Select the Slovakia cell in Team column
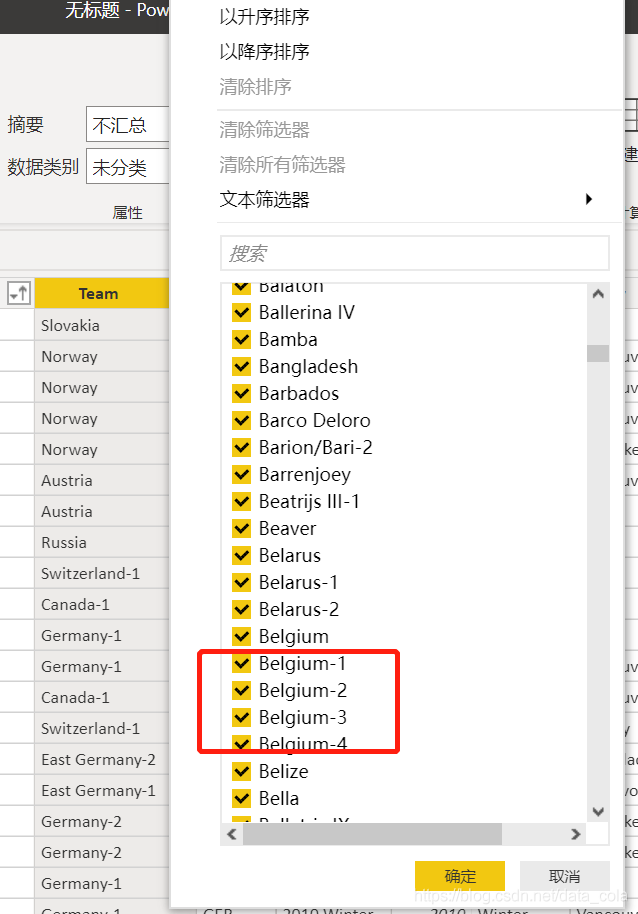 102,325
